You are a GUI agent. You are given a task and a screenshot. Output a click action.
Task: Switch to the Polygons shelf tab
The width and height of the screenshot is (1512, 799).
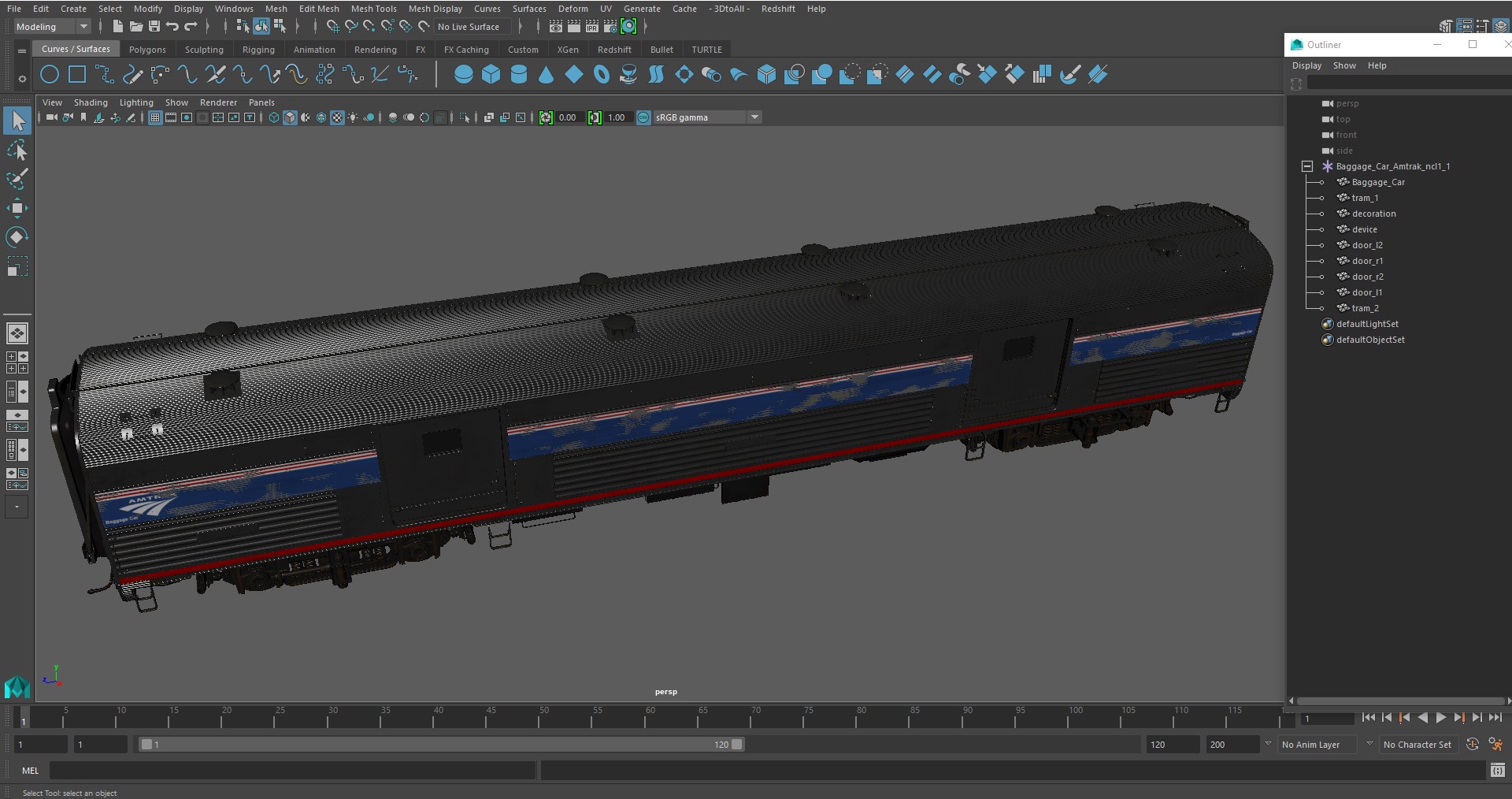click(x=147, y=50)
